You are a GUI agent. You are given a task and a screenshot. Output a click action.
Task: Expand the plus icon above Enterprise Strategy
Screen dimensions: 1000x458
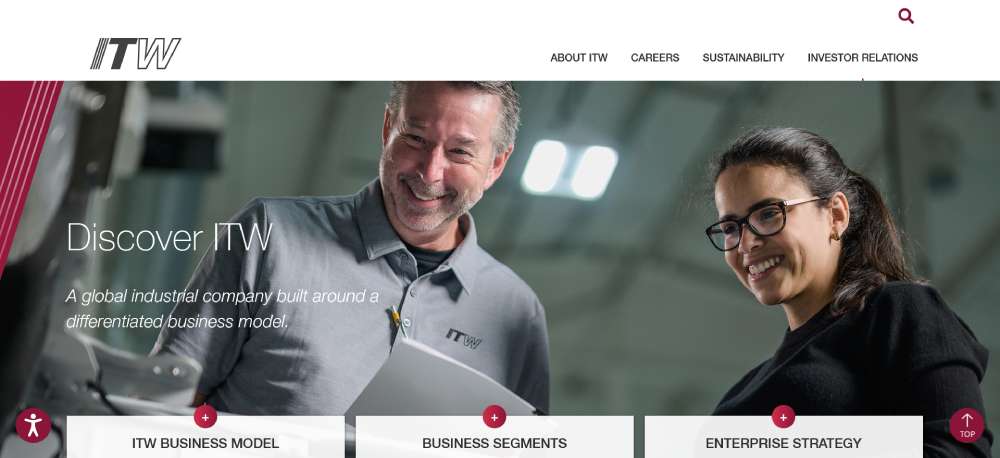pyautogui.click(x=783, y=417)
